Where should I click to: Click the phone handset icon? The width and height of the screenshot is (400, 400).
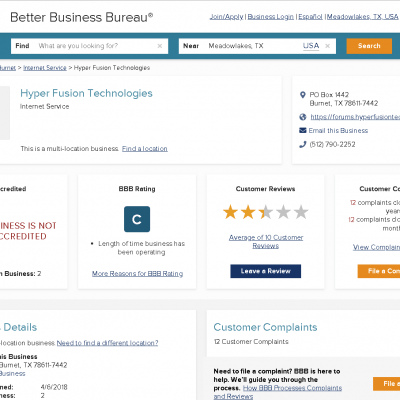(303, 144)
